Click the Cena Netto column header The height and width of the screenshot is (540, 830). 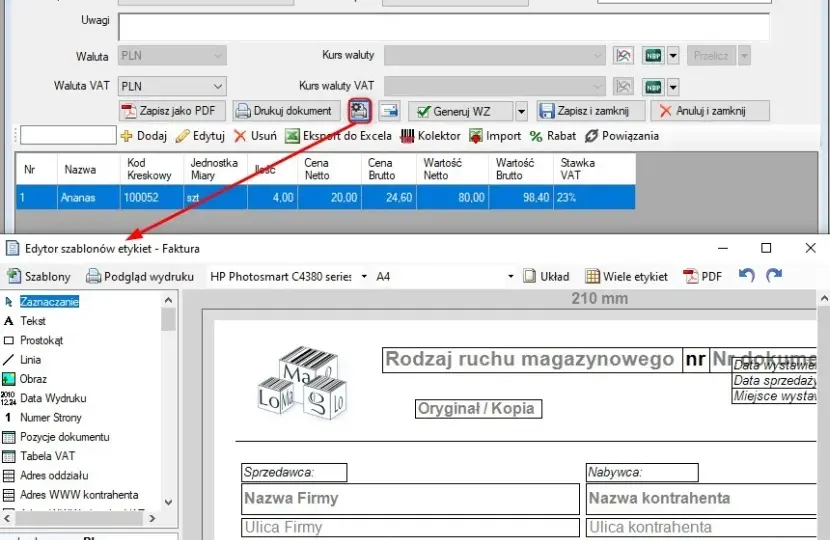tap(329, 169)
